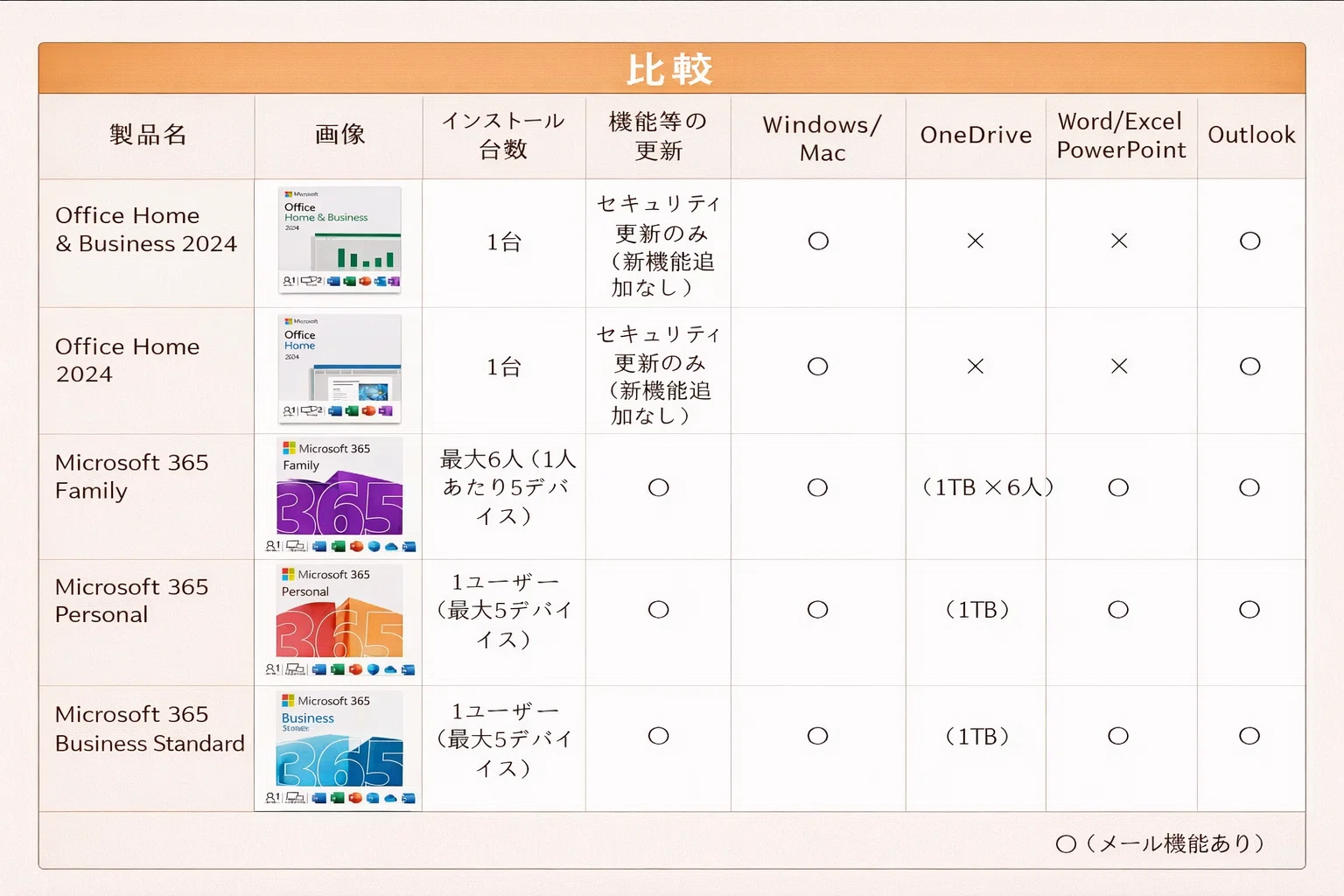Click 1台 in the Office Home & Business row
The width and height of the screenshot is (1344, 896).
(x=504, y=242)
